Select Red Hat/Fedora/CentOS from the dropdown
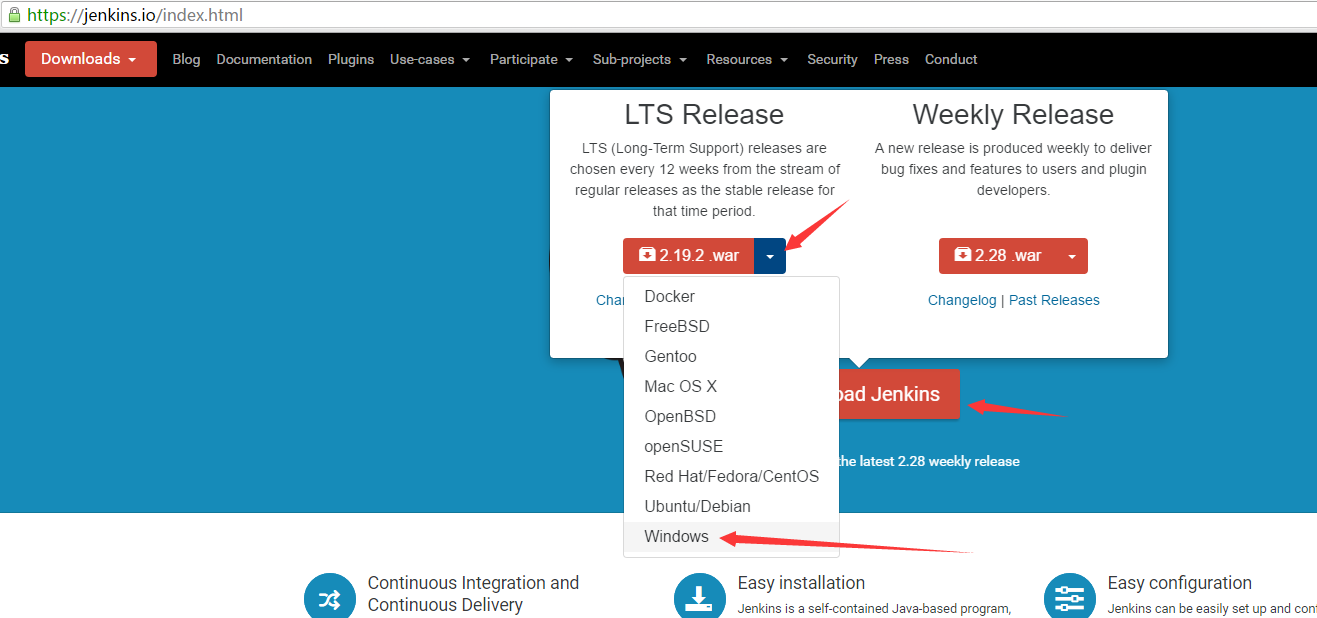1317x618 pixels. [731, 476]
